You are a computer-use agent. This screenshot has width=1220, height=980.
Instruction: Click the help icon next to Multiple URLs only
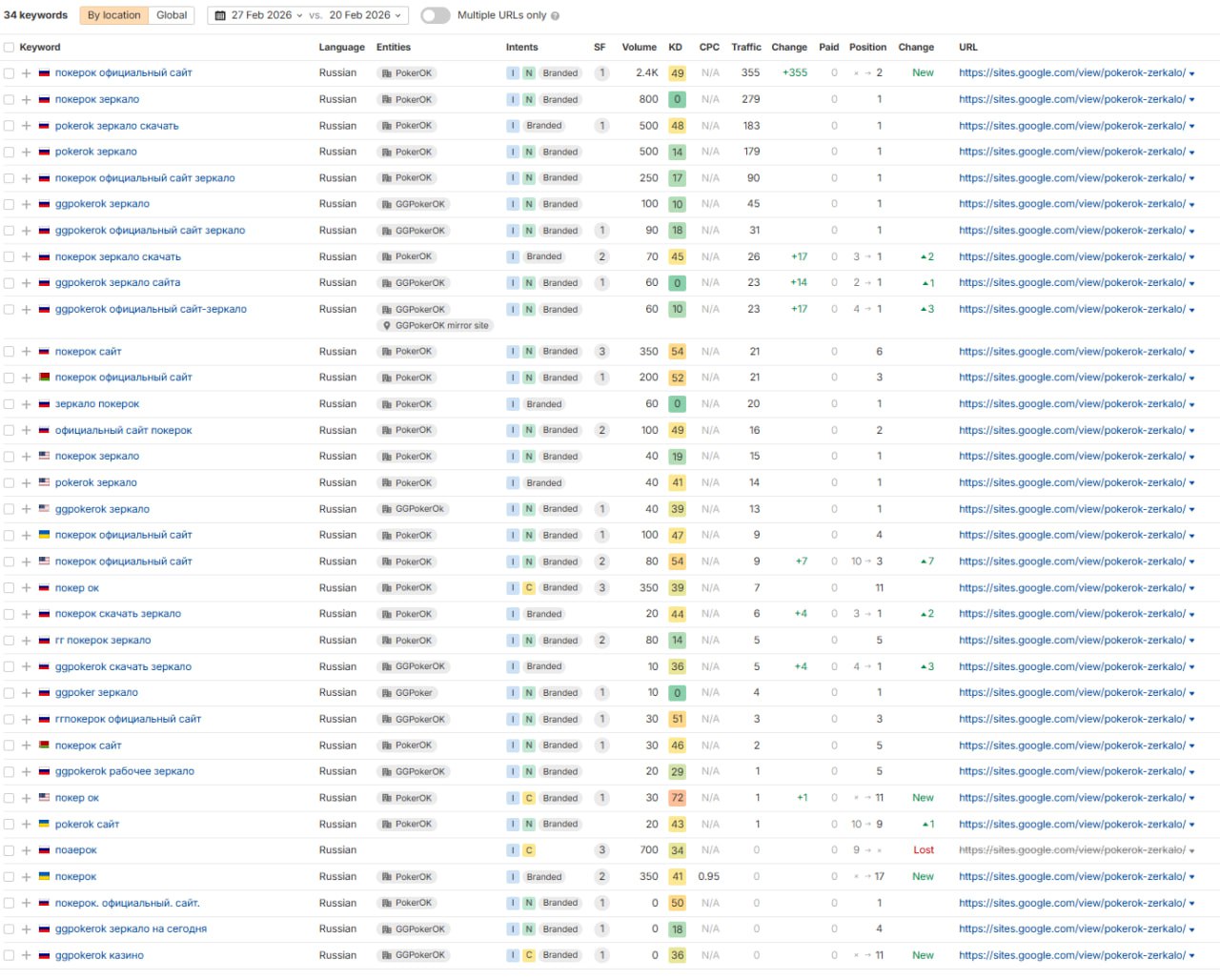[x=555, y=16]
